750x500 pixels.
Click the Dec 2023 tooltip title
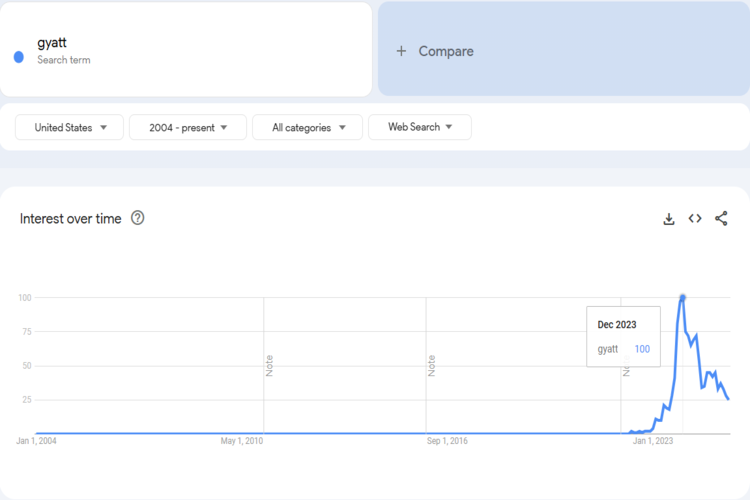click(617, 324)
